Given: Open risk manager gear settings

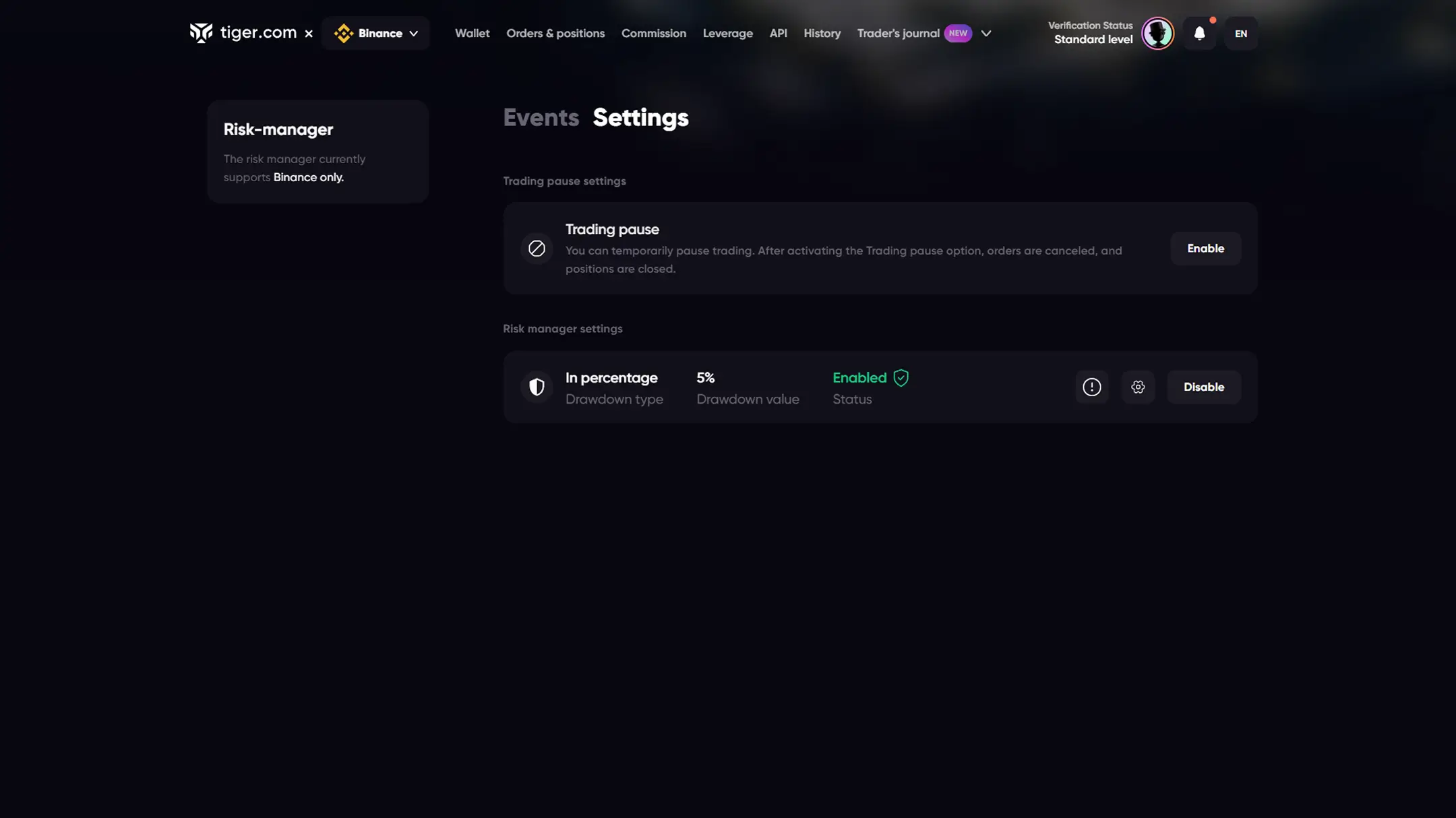Looking at the screenshot, I should (x=1138, y=387).
